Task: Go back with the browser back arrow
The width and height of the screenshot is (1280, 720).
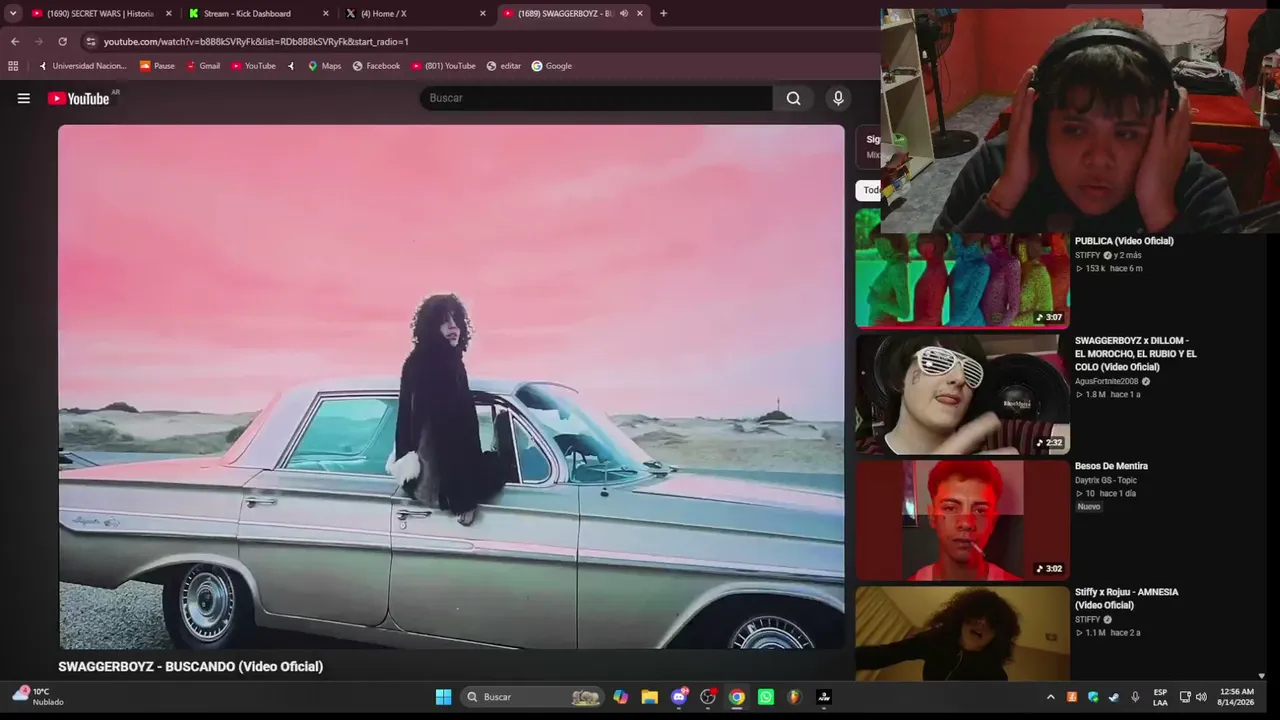Action: pyautogui.click(x=15, y=42)
